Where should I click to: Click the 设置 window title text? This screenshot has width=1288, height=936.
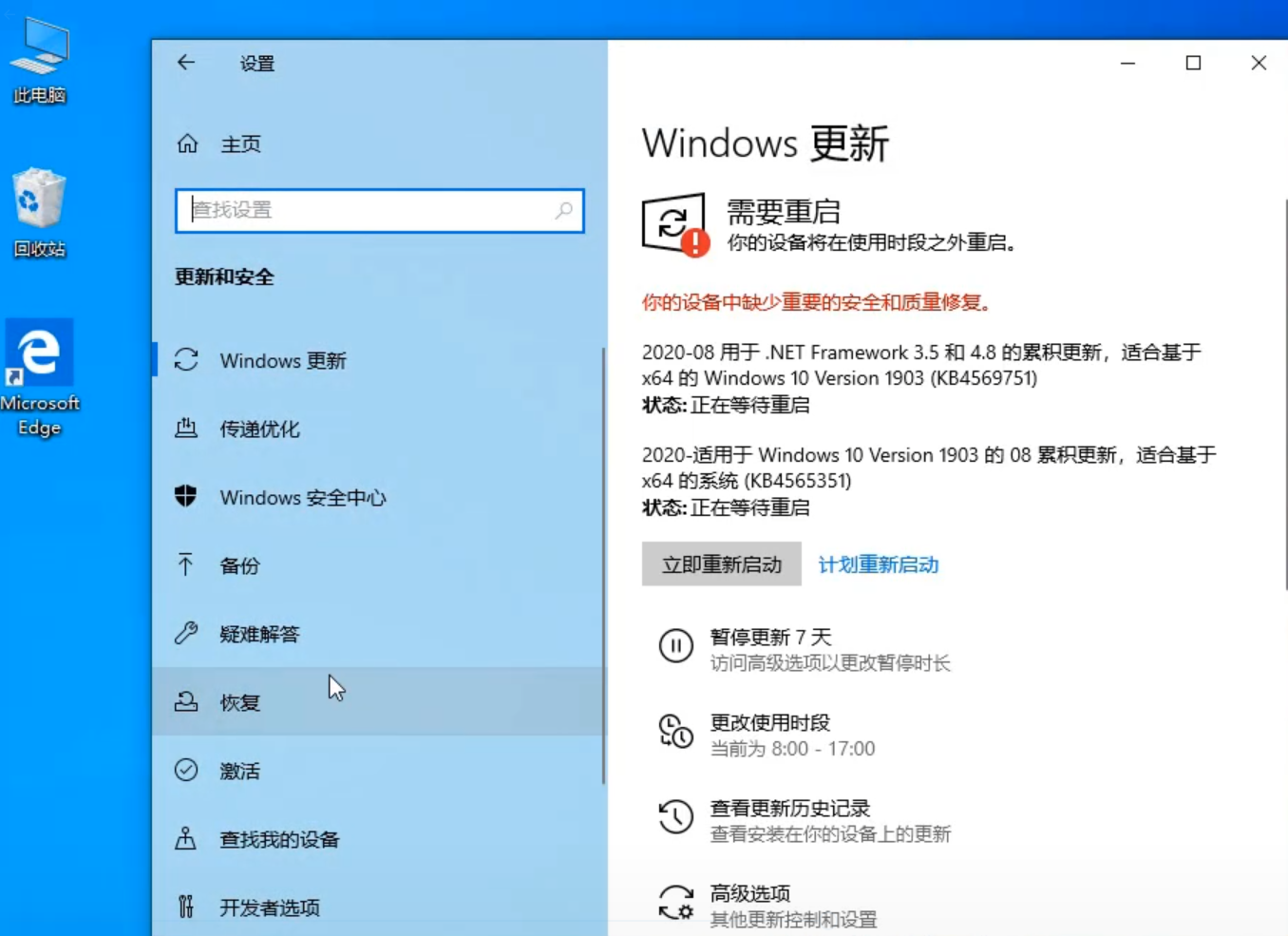(256, 64)
